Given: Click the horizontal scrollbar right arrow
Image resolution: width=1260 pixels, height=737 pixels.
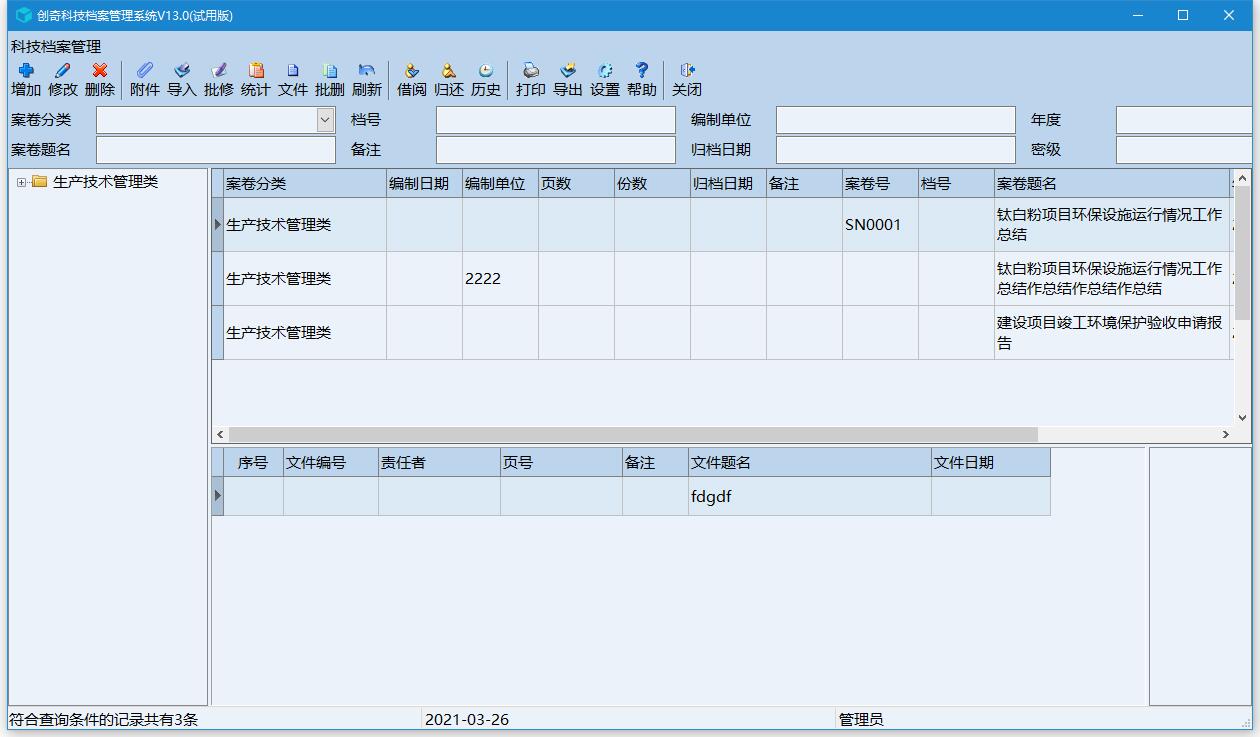Looking at the screenshot, I should [1225, 435].
